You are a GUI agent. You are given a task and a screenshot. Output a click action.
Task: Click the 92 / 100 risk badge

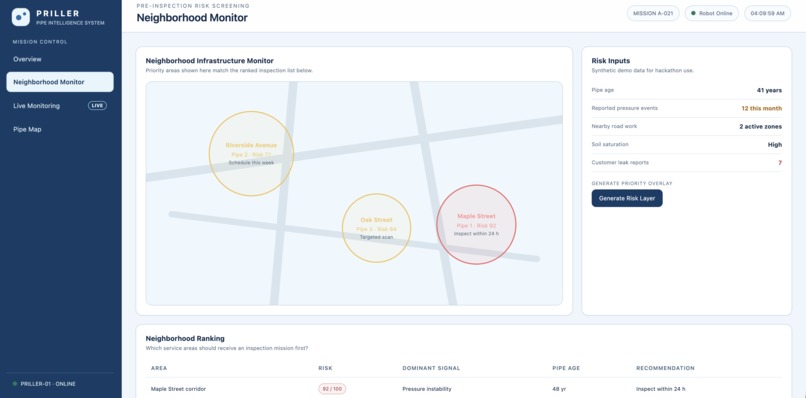(332, 389)
